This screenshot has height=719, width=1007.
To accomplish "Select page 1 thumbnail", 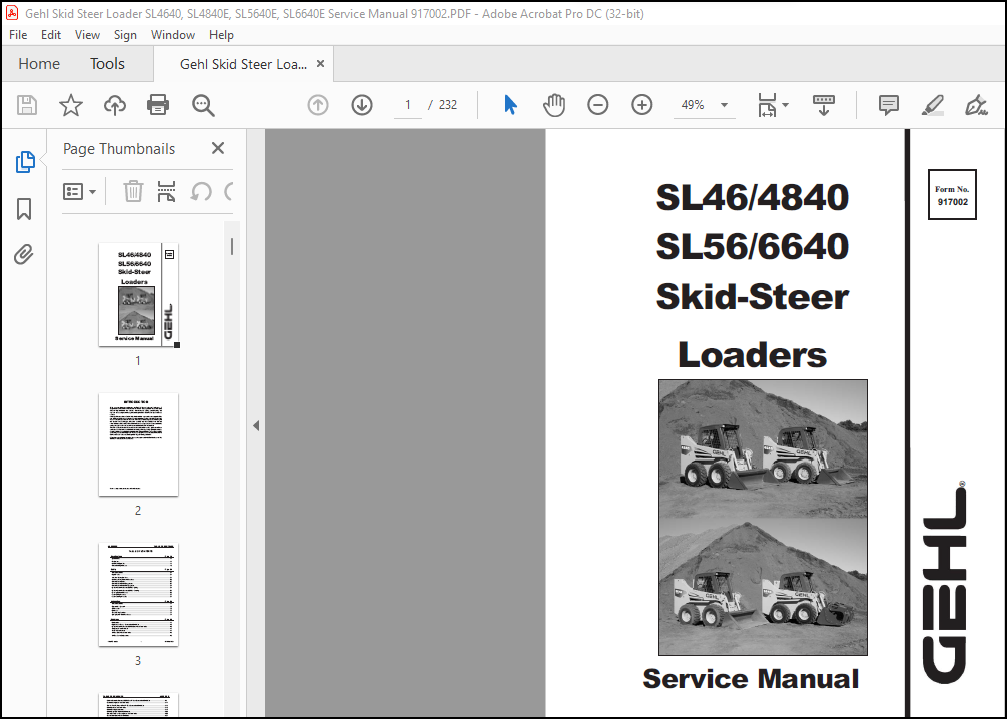I will (138, 295).
